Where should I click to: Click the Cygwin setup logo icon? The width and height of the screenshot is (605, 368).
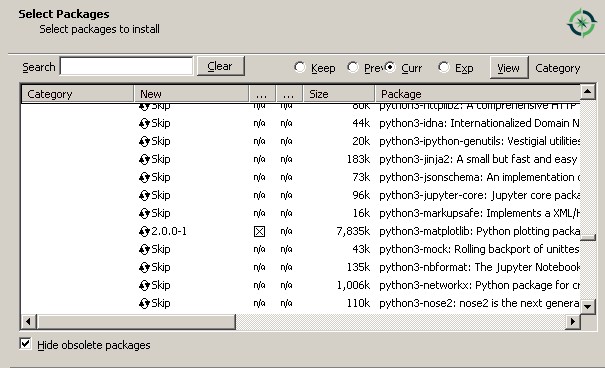pos(581,23)
